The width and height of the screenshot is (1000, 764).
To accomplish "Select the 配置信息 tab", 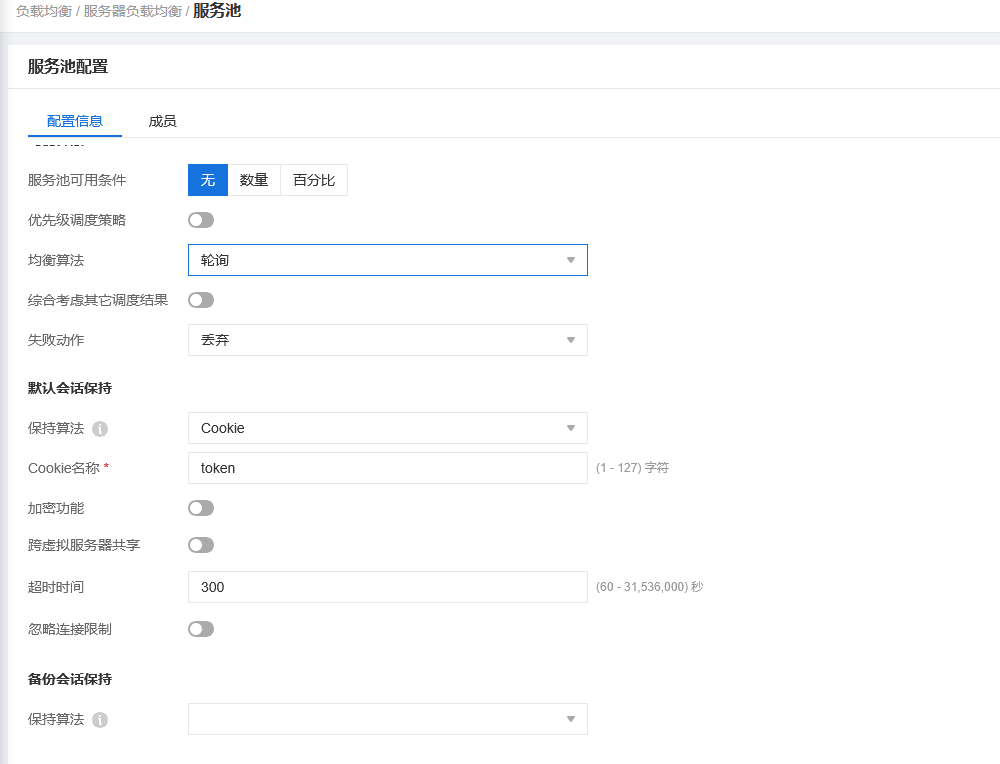I will click(x=75, y=121).
